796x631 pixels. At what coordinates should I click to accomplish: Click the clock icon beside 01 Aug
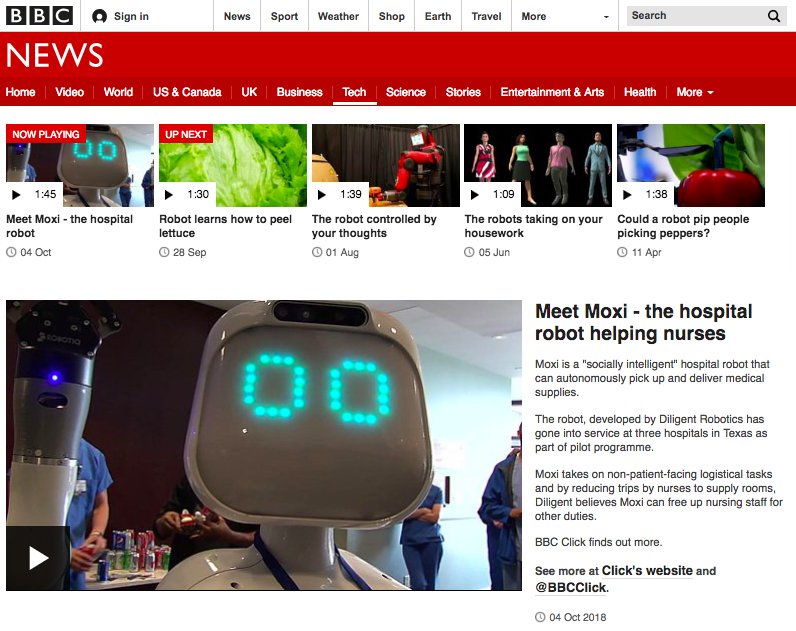tap(317, 252)
